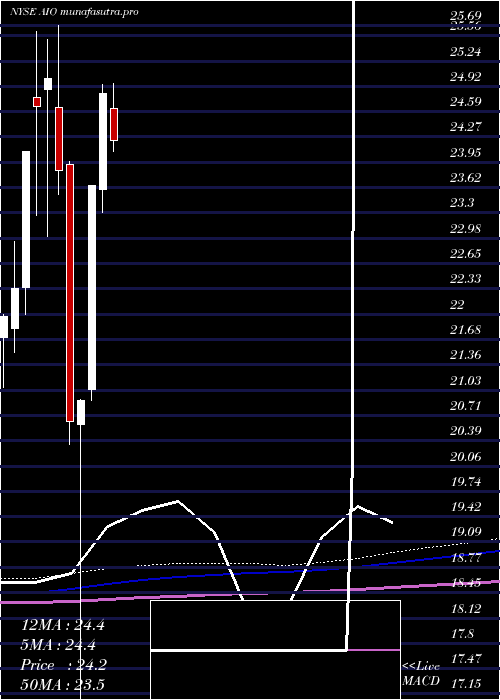Click the 20.71 price axis label
Image resolution: width=500 pixels, height=700 pixels.
click(x=466, y=405)
